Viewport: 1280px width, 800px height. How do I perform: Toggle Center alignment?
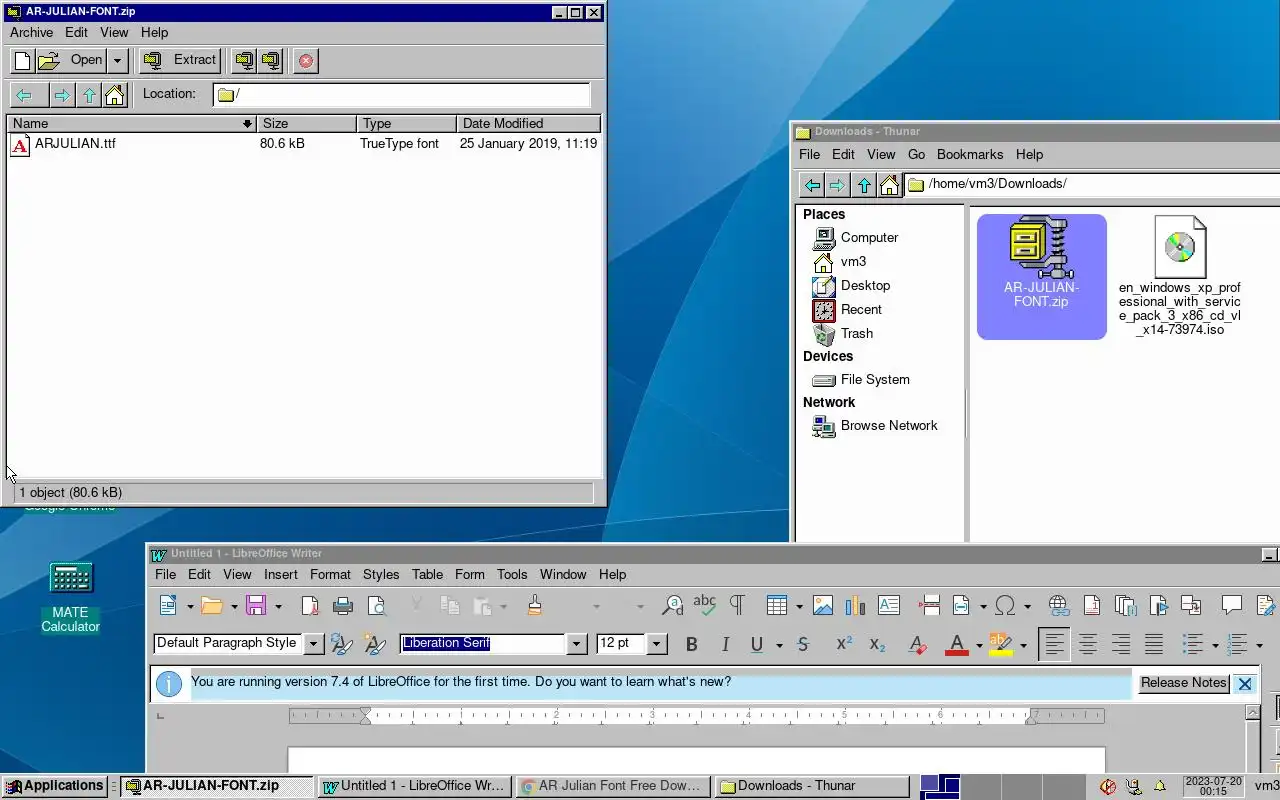coord(1087,645)
